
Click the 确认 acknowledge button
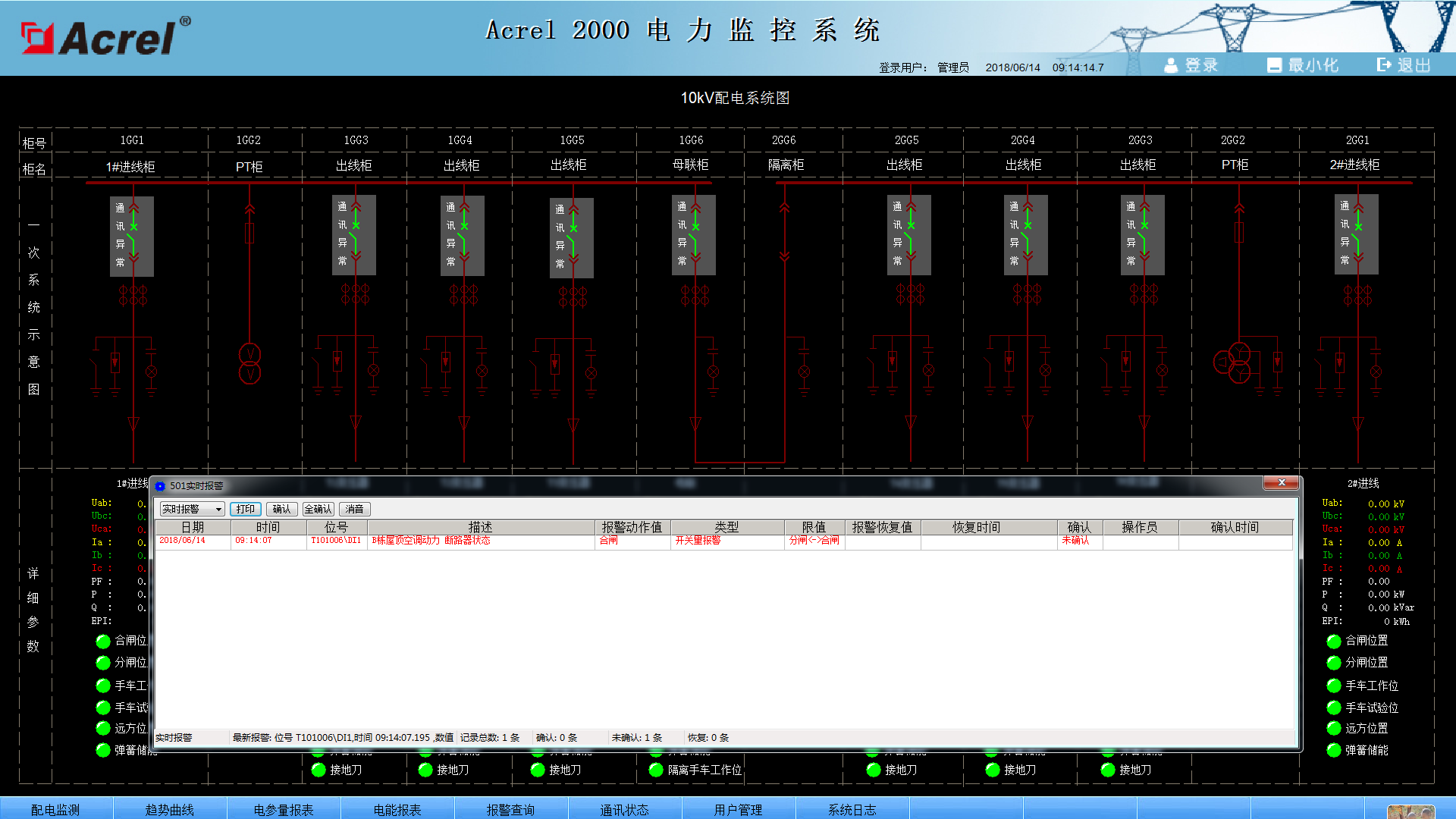click(281, 509)
